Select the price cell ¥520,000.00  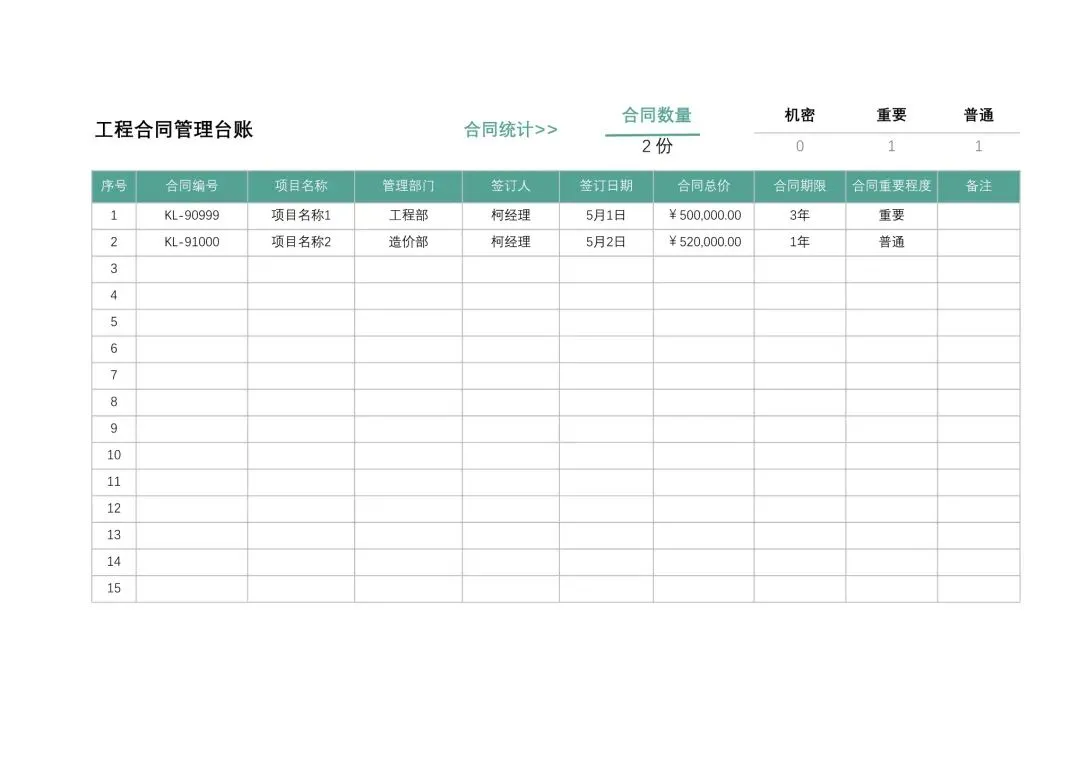pyautogui.click(x=704, y=242)
